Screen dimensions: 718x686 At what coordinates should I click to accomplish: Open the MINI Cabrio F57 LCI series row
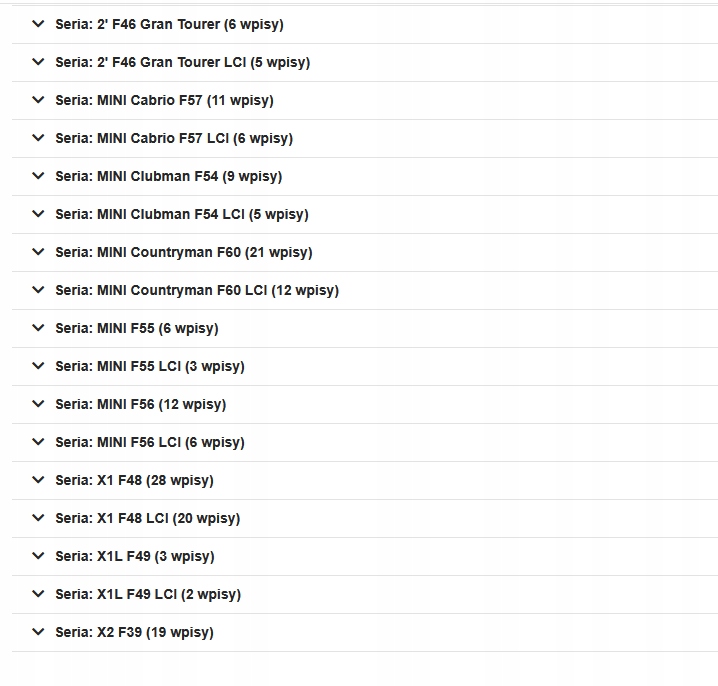174,138
